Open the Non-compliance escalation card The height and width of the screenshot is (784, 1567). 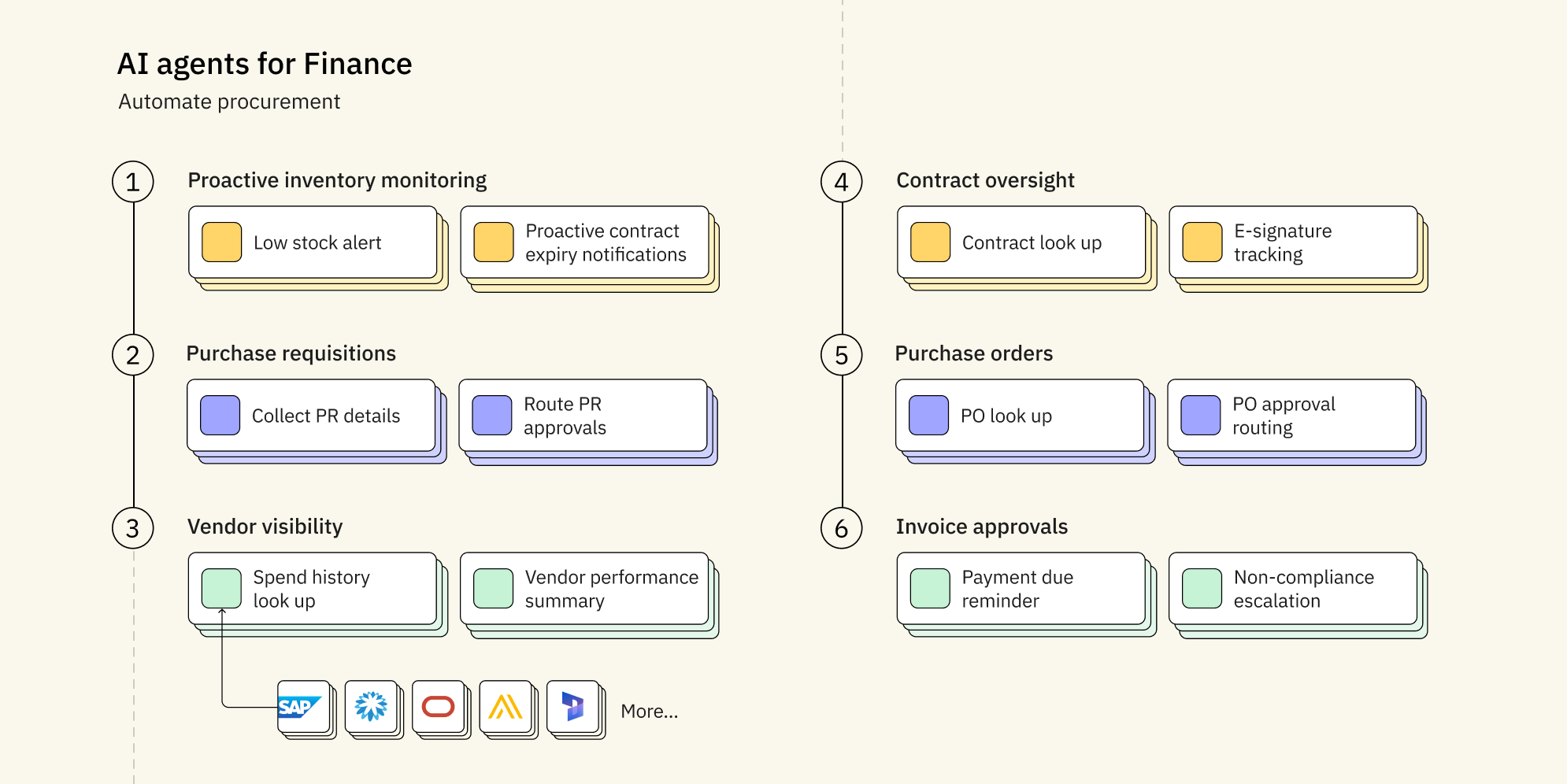[x=1293, y=589]
